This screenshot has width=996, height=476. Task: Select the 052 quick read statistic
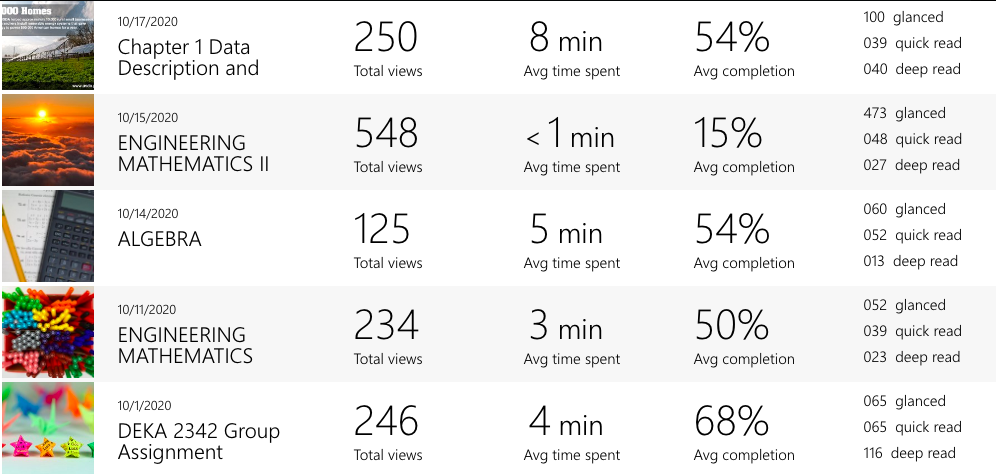click(x=912, y=235)
